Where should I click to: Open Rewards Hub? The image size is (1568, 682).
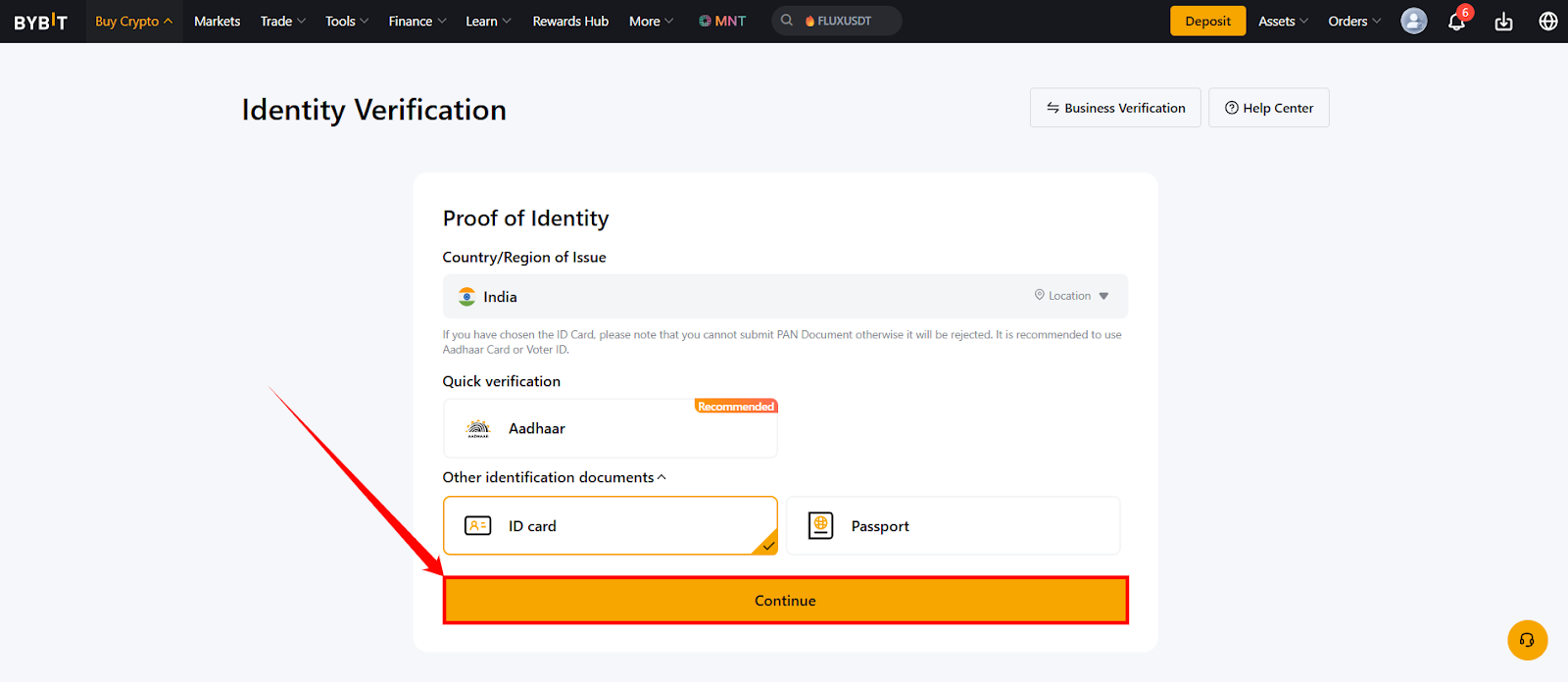(570, 22)
